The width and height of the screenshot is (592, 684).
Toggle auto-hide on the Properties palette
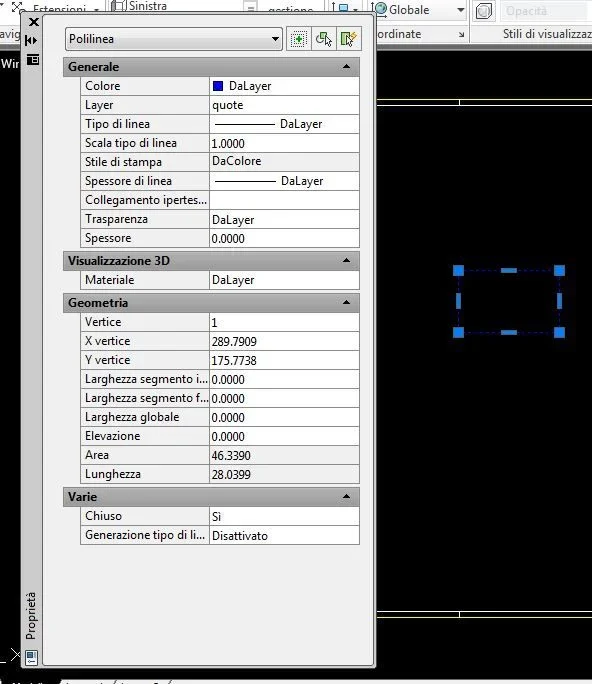coord(31,41)
